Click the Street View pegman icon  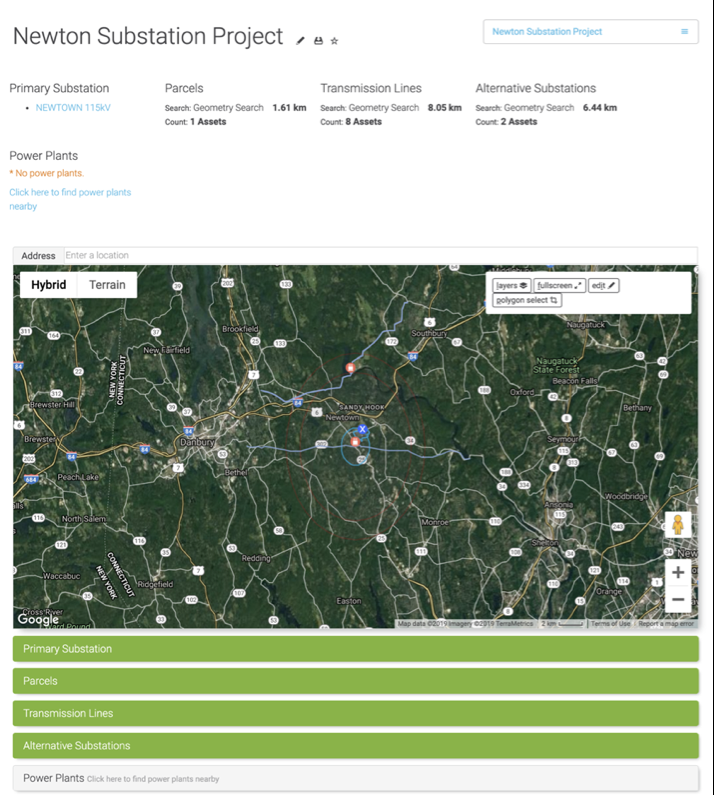[678, 525]
